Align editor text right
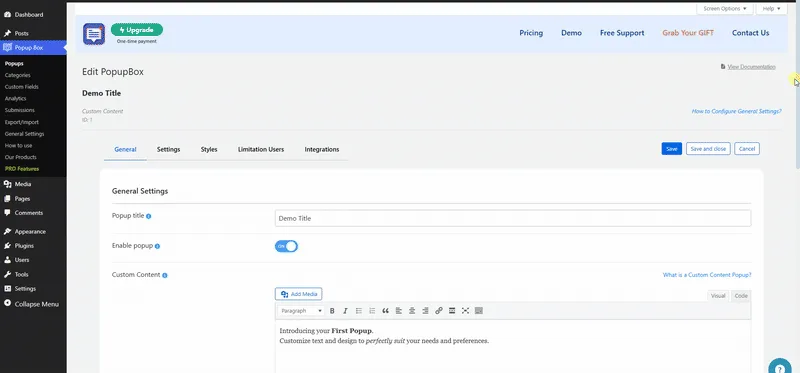The height and width of the screenshot is (373, 800). (x=425, y=311)
